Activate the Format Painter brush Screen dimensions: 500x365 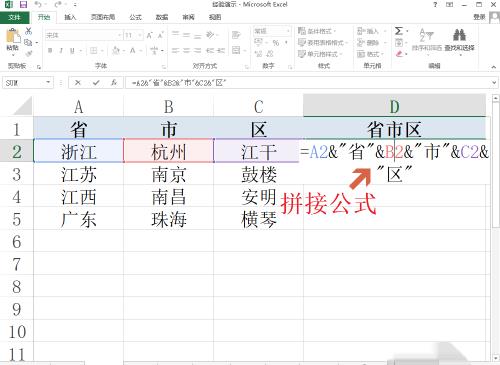tap(29, 53)
